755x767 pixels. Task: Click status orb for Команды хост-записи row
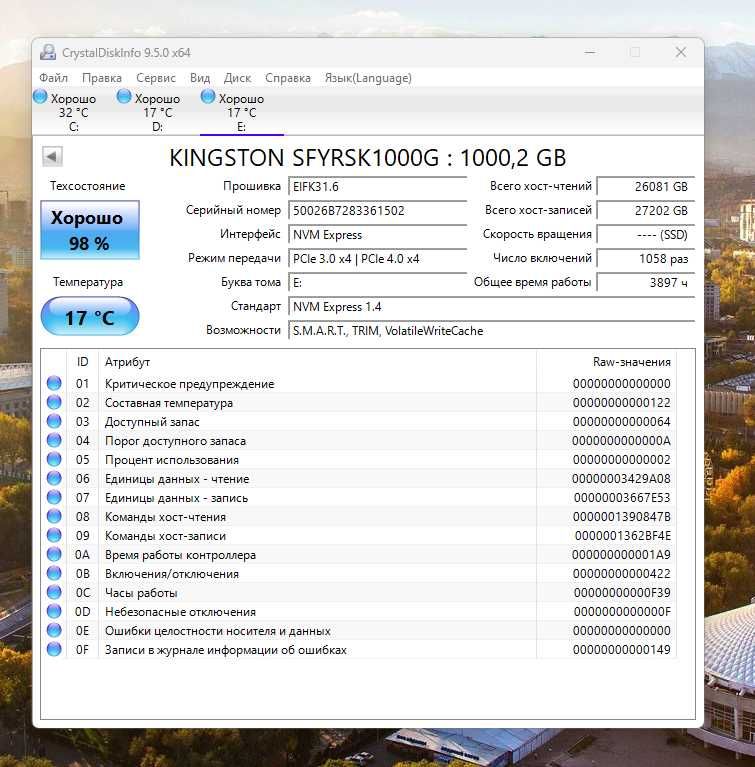54,536
